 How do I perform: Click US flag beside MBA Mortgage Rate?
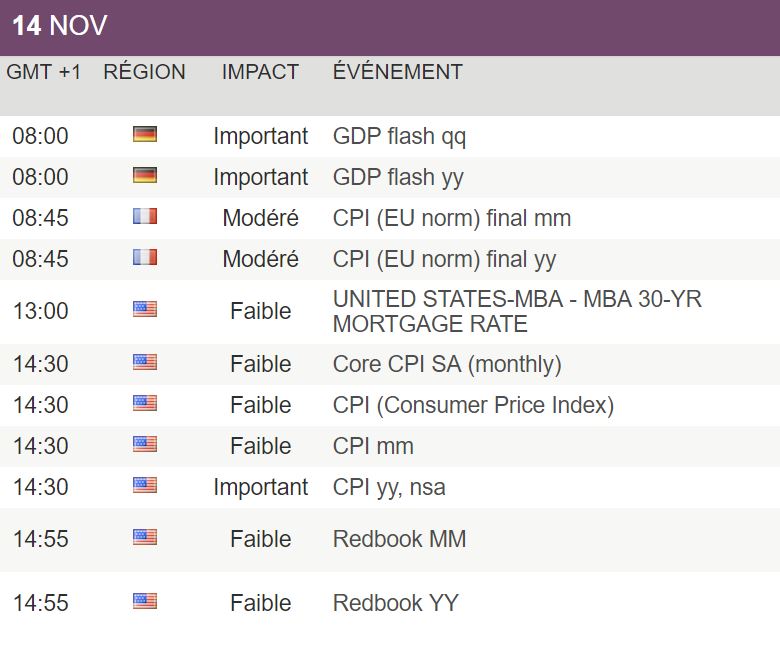pyautogui.click(x=145, y=310)
